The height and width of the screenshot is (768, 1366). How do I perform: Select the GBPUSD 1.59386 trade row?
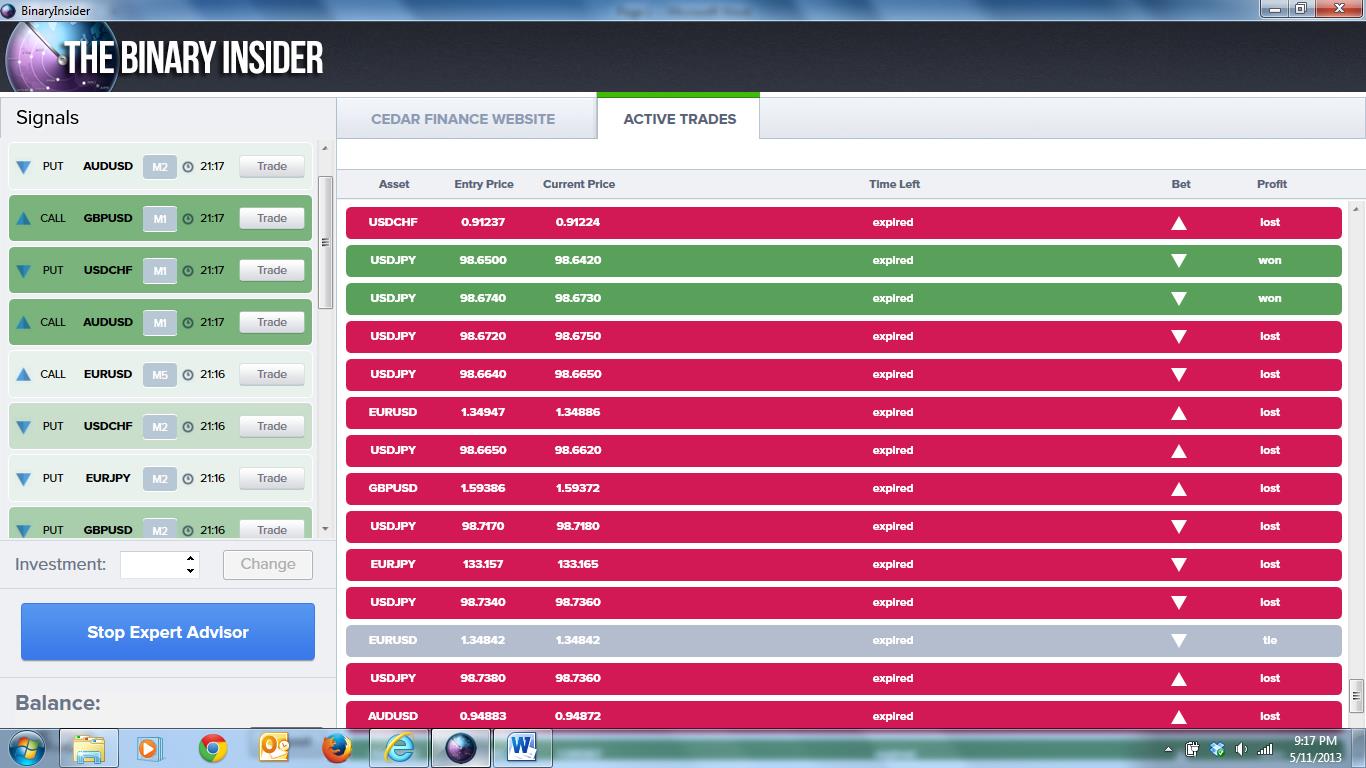pyautogui.click(x=843, y=489)
